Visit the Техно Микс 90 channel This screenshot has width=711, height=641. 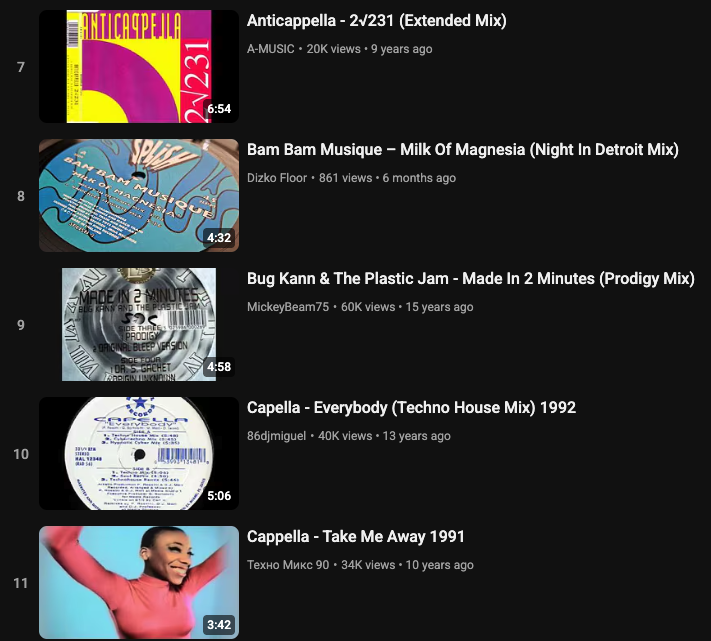tap(288, 565)
